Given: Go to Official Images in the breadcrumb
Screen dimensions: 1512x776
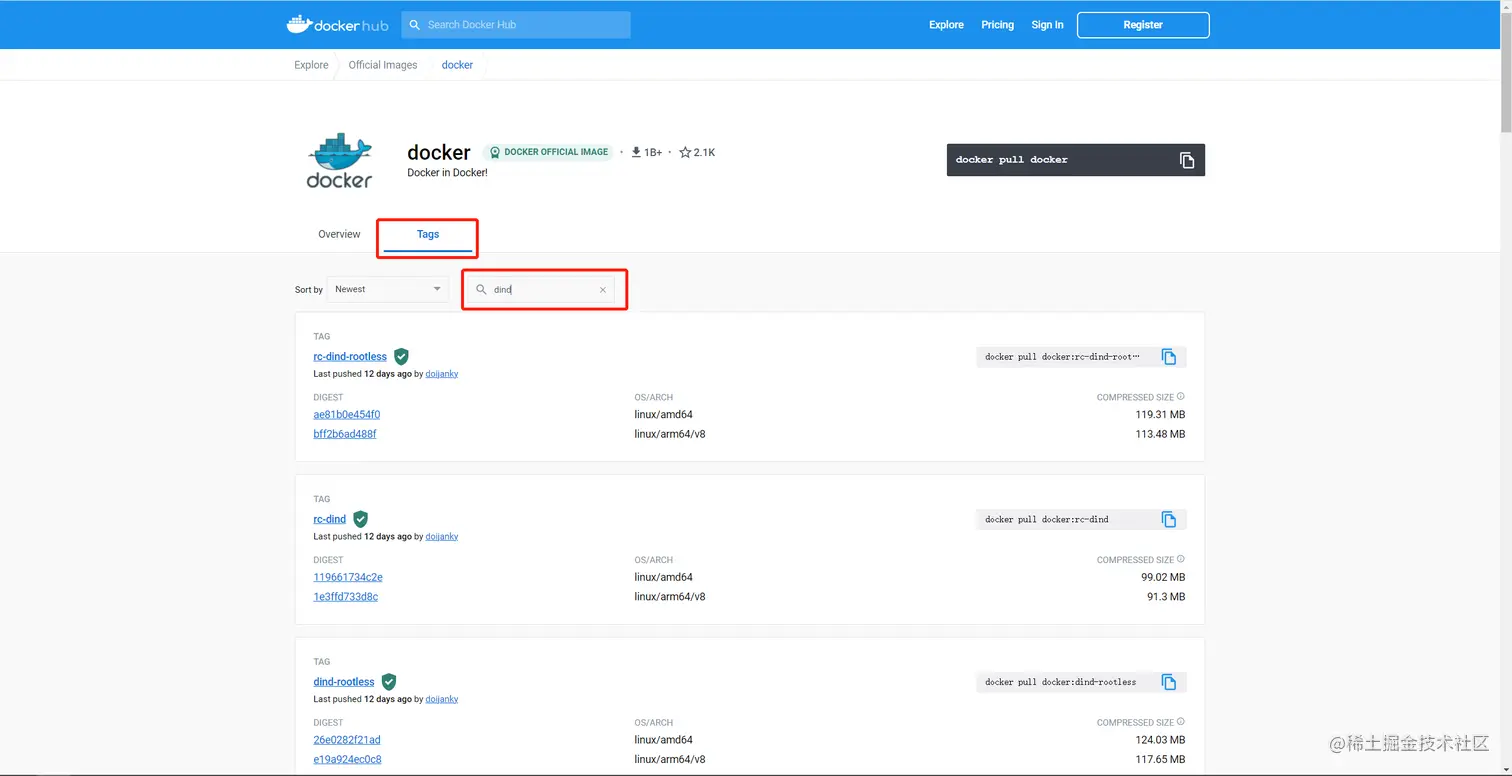Looking at the screenshot, I should [x=383, y=65].
